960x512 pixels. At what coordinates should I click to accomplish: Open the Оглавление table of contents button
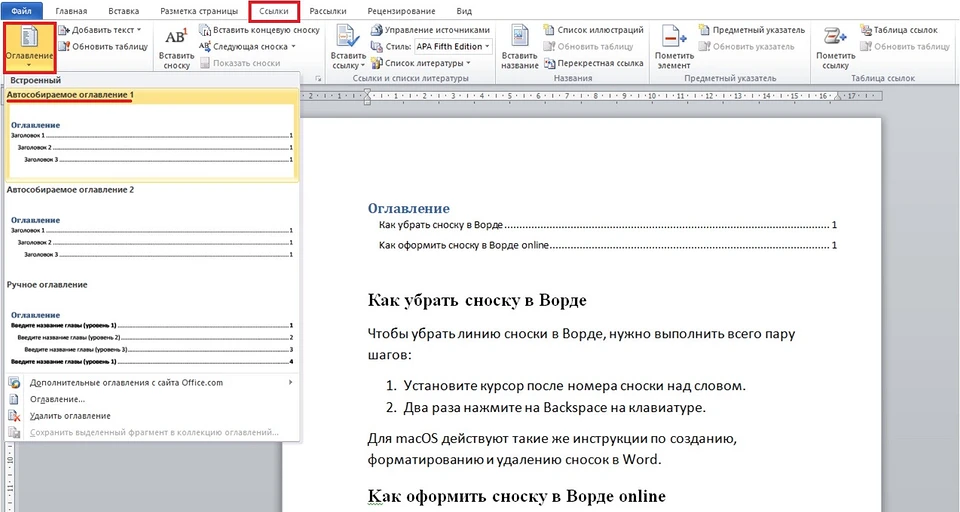coord(28,46)
